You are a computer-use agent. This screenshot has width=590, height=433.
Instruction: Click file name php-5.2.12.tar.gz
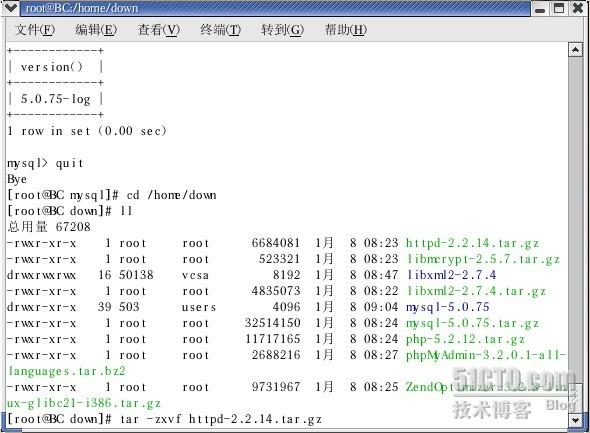tap(465, 339)
